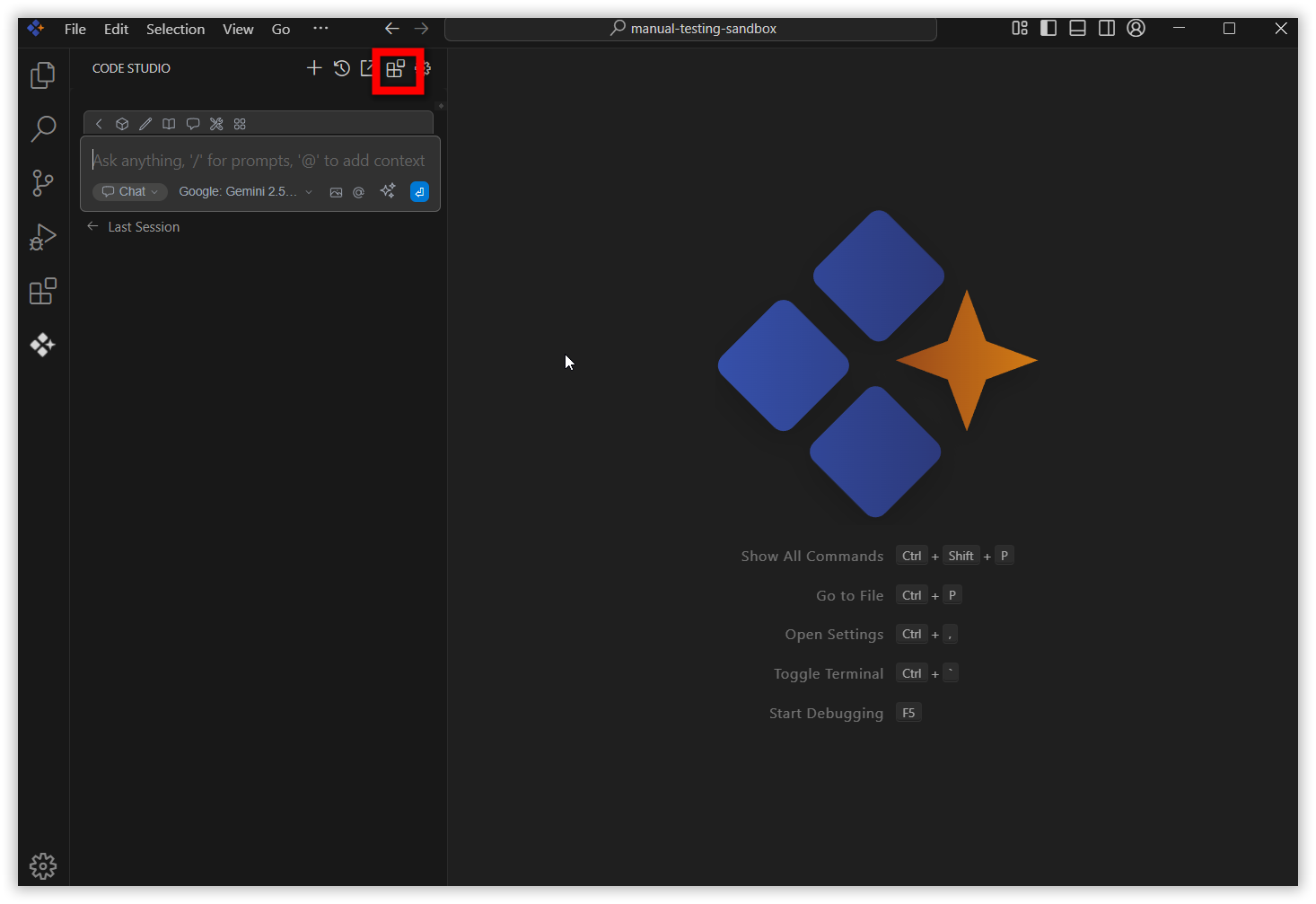Viewport: 1316px width, 904px height.
Task: Navigate forward with the right arrow in title bar
Action: 422,29
